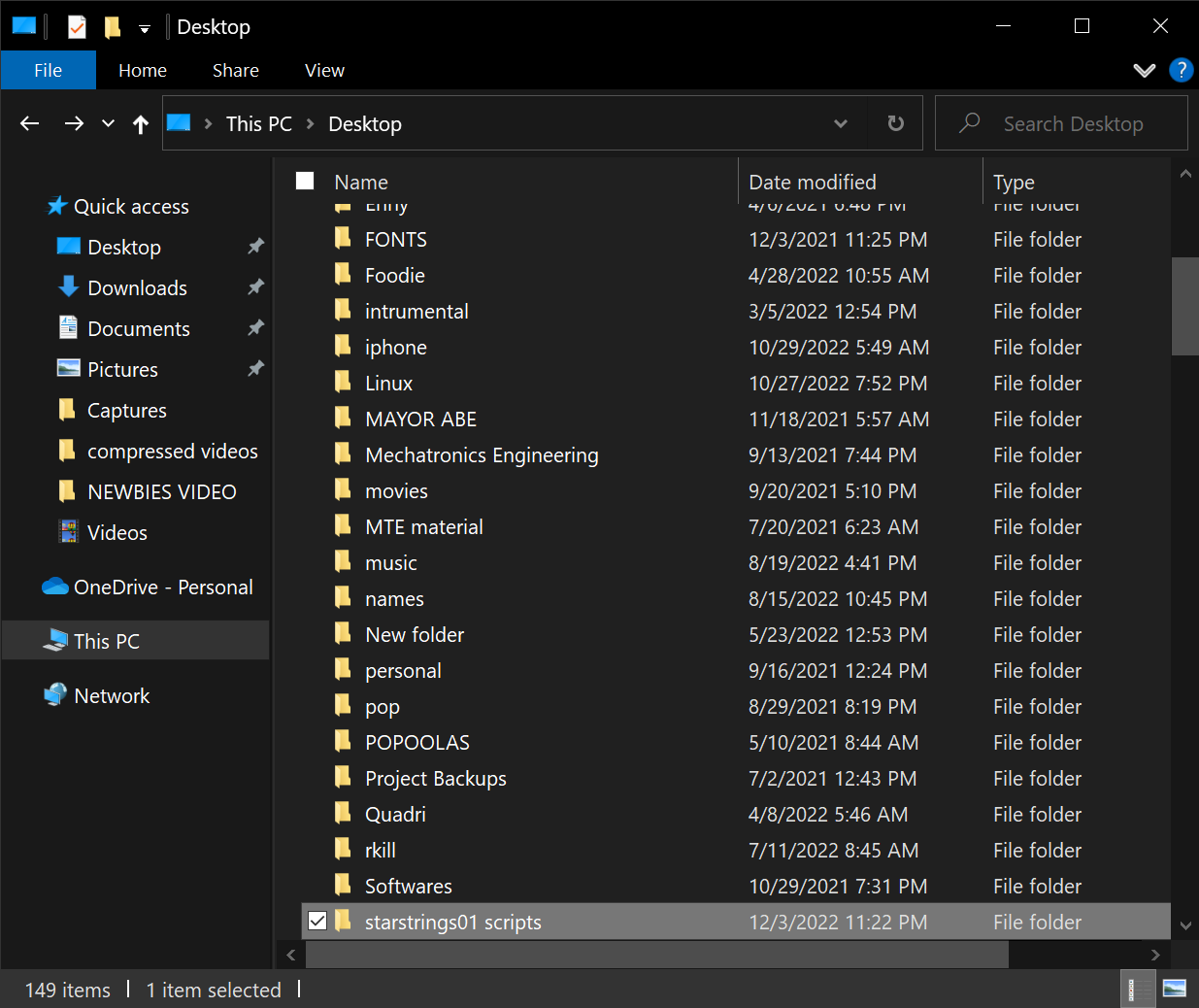Click the pin icon beside Pictures
1199x1008 pixels.
[255, 369]
